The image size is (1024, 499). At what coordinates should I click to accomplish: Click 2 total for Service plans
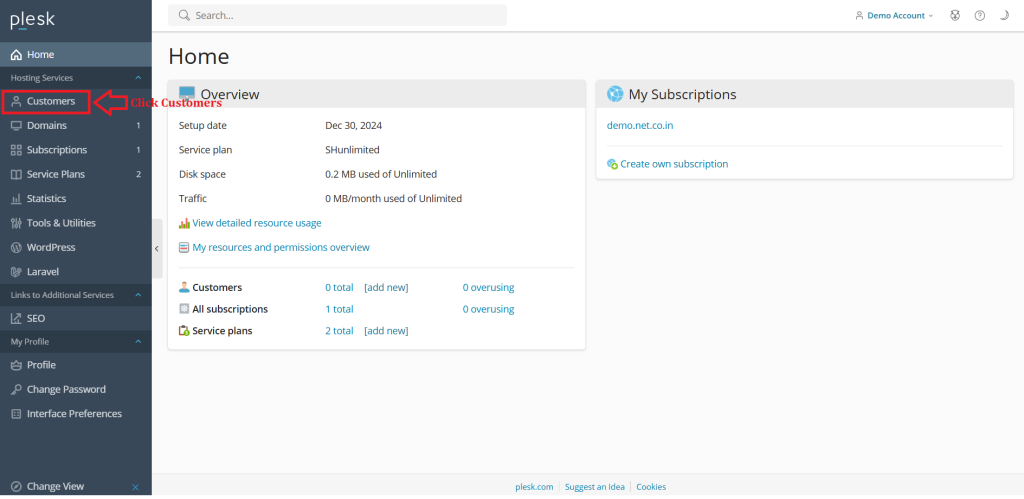click(340, 331)
